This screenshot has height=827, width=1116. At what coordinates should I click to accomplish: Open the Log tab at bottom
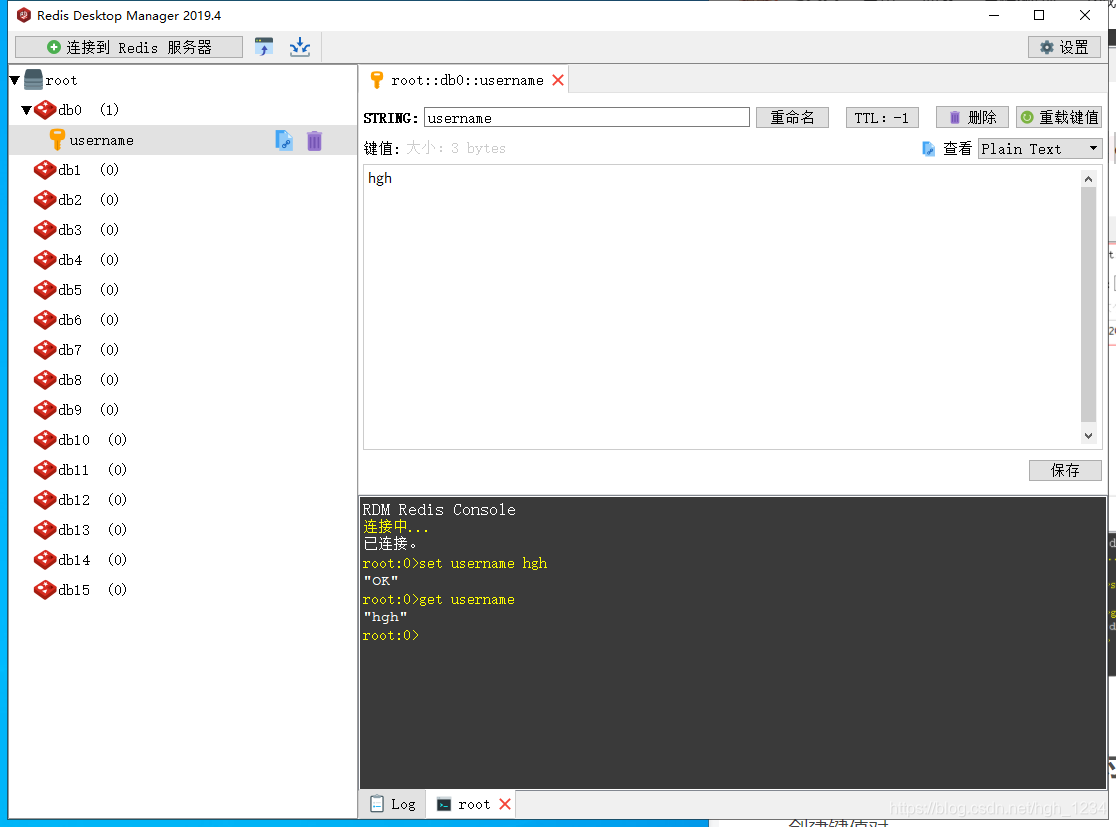pyautogui.click(x=393, y=804)
